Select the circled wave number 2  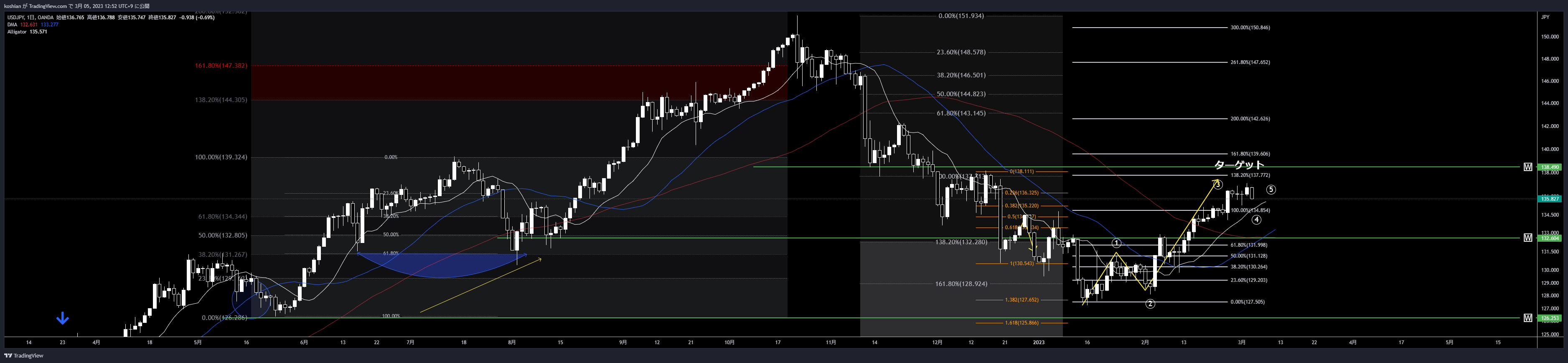tap(1150, 304)
